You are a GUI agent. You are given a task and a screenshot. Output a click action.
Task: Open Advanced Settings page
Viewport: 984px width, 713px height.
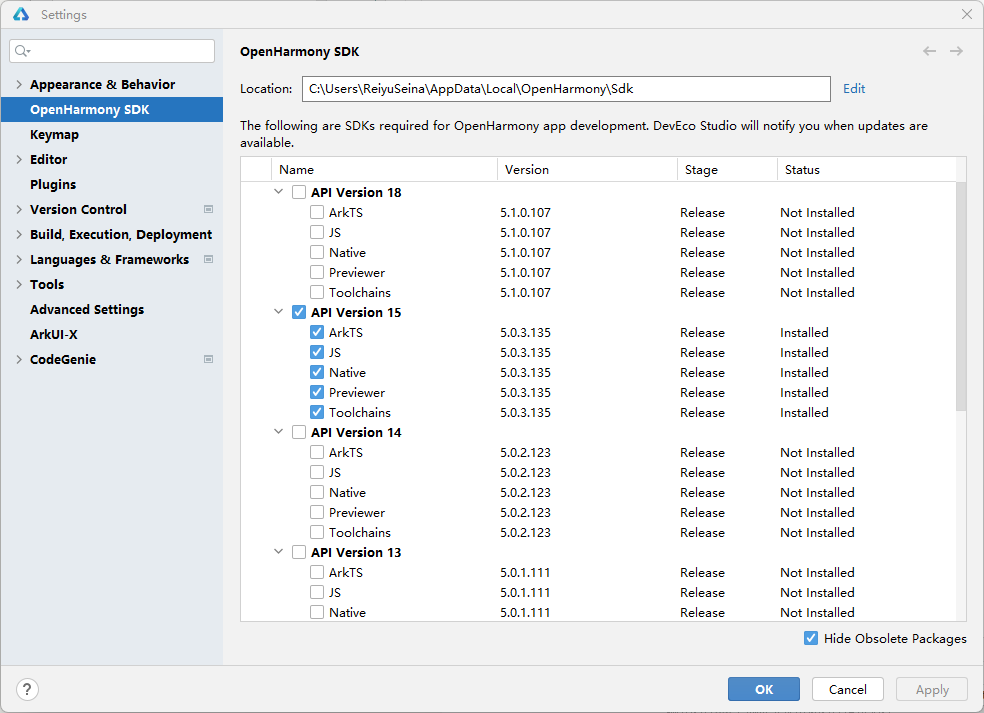pos(112,309)
